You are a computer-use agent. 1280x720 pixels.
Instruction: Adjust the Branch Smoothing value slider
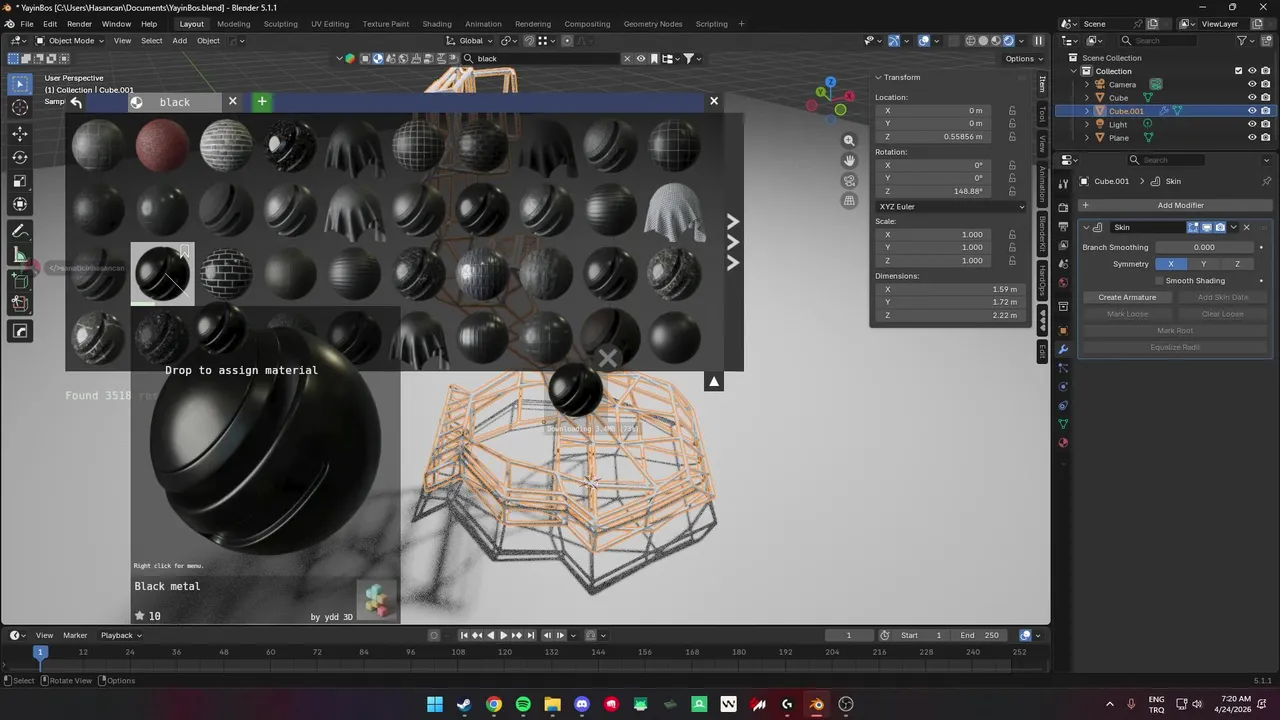point(1205,247)
